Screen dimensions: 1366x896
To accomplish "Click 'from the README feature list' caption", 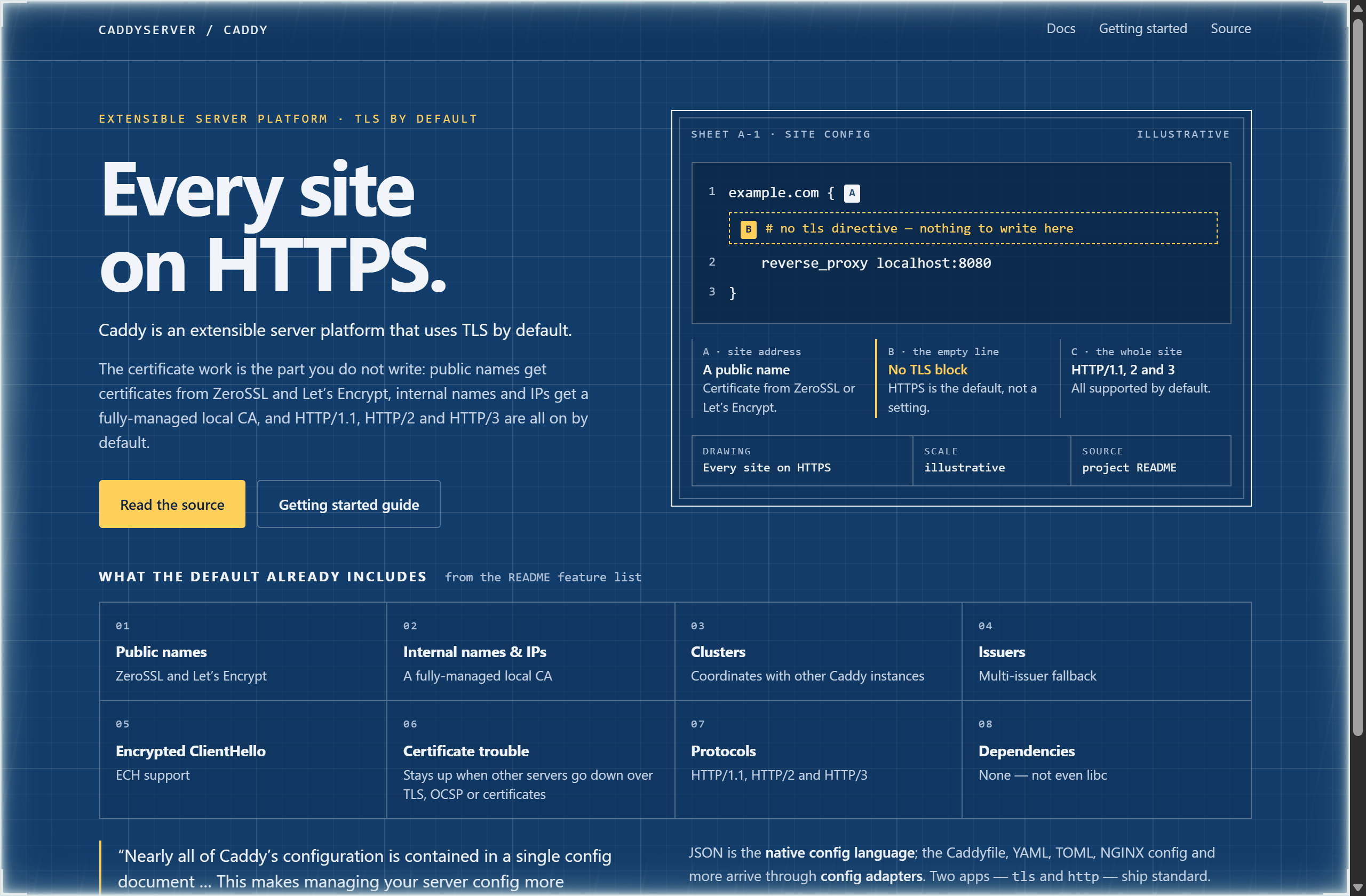I will click(x=543, y=577).
